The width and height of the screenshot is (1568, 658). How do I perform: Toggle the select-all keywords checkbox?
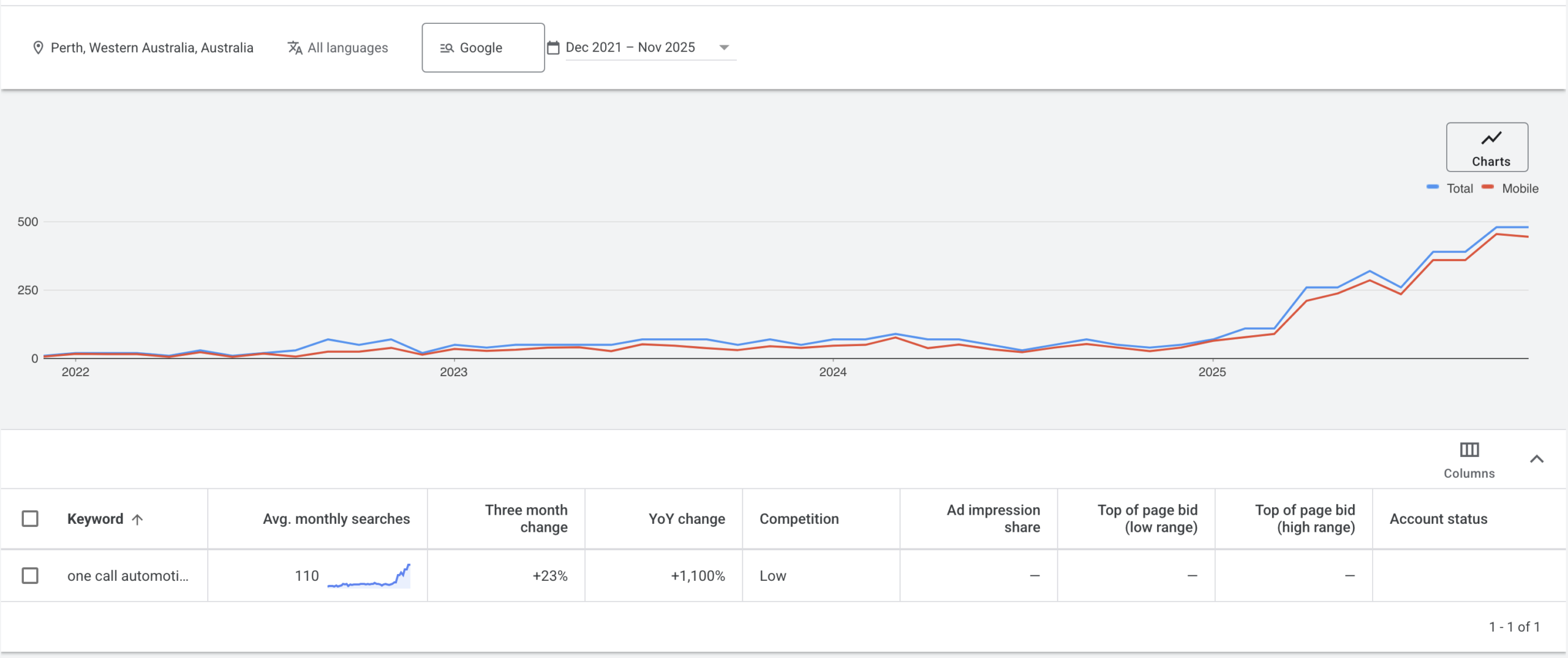(x=30, y=519)
